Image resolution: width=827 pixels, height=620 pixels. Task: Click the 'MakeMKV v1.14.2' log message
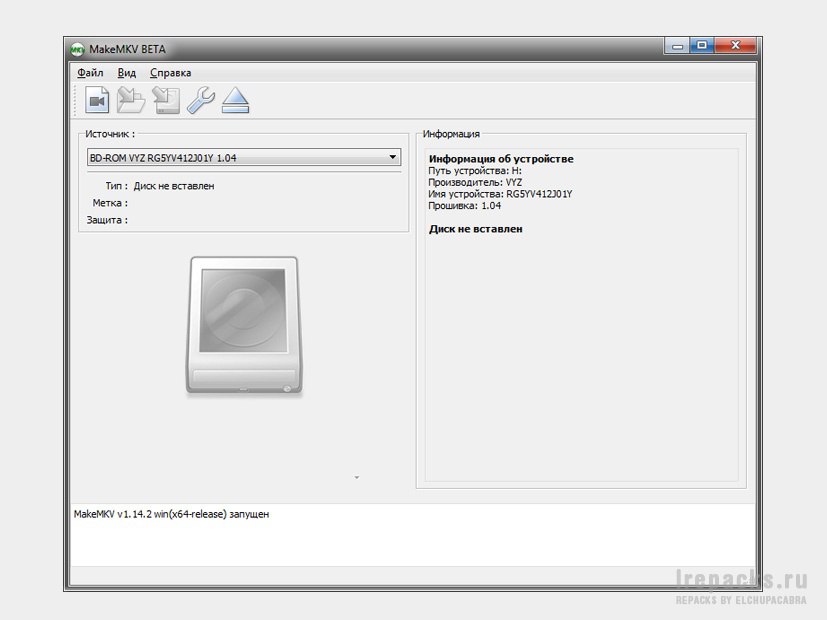pyautogui.click(x=171, y=514)
